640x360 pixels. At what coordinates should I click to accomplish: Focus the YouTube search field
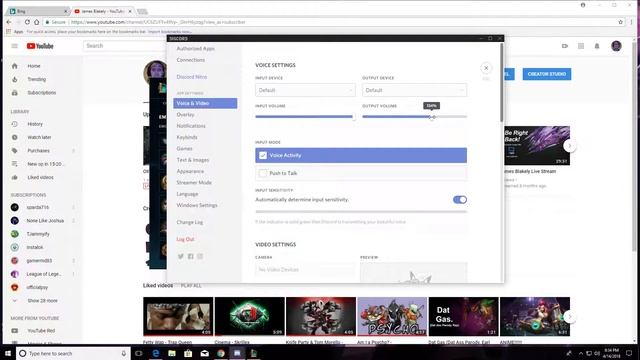click(124, 46)
